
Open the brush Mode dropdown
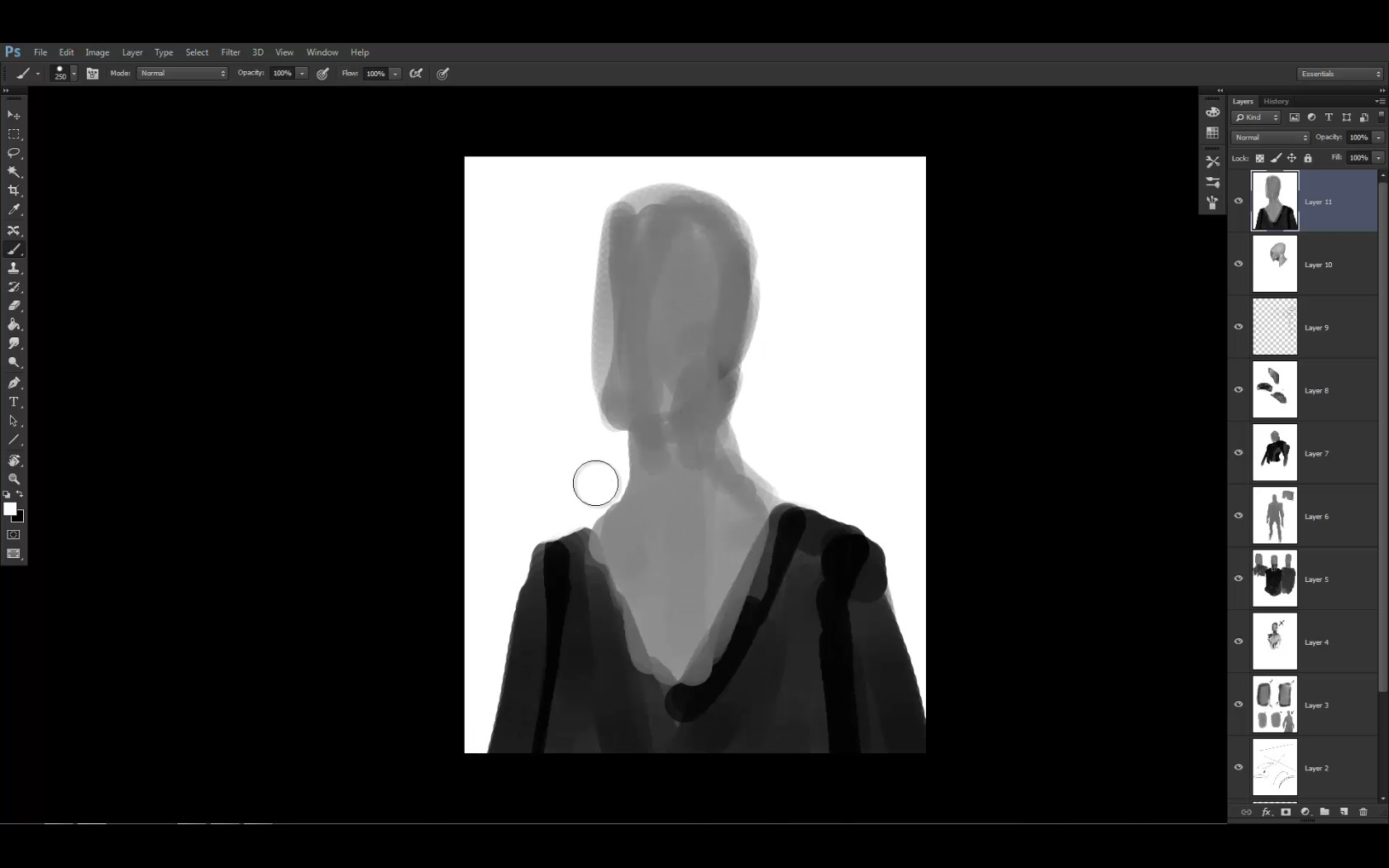tap(182, 74)
